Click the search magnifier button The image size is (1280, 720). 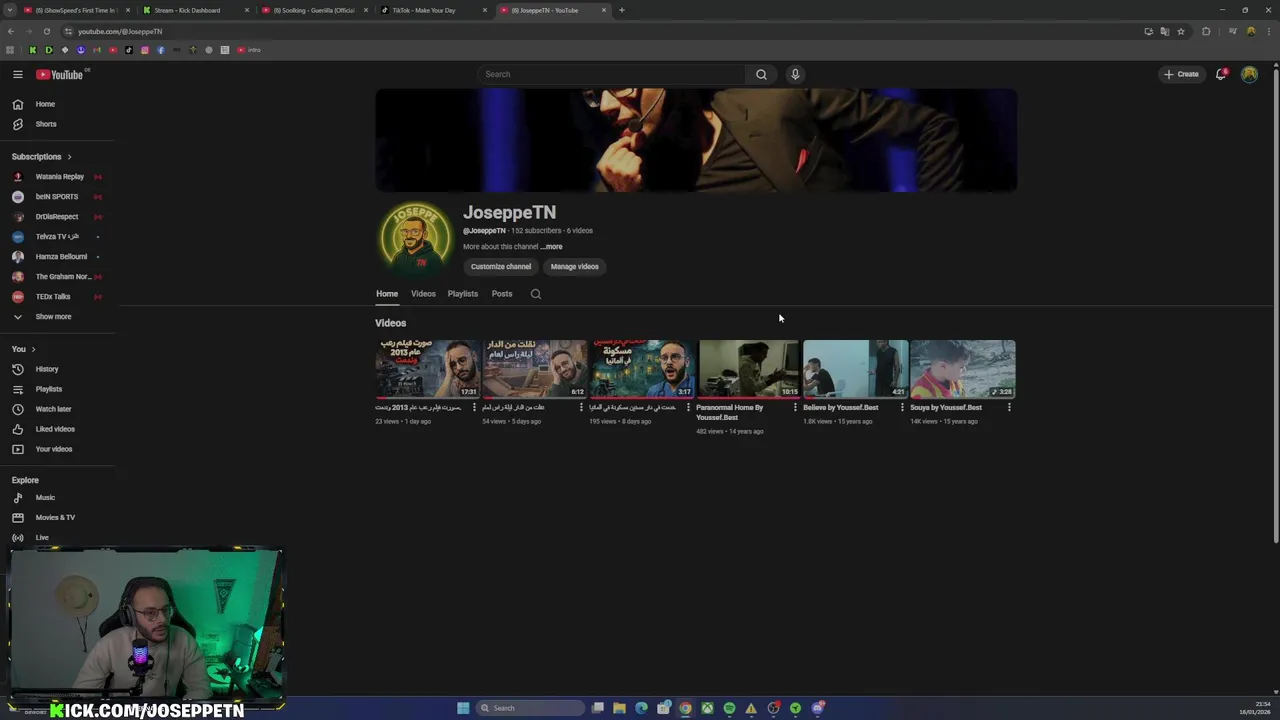[x=761, y=74]
